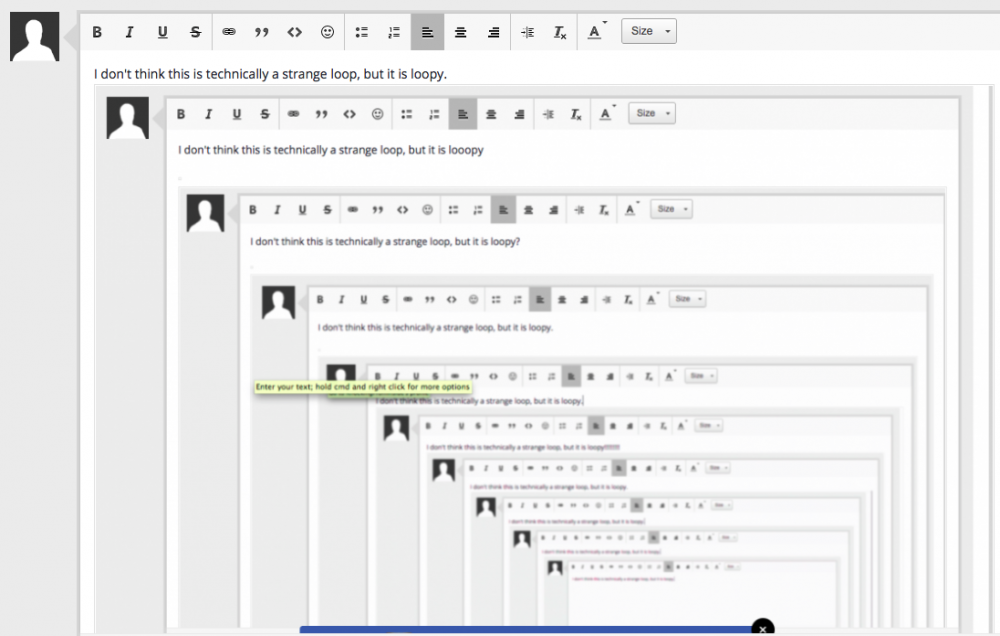Insert a link using the topmost toolbar
Viewport: 1000px width, 636px height.
pyautogui.click(x=229, y=32)
